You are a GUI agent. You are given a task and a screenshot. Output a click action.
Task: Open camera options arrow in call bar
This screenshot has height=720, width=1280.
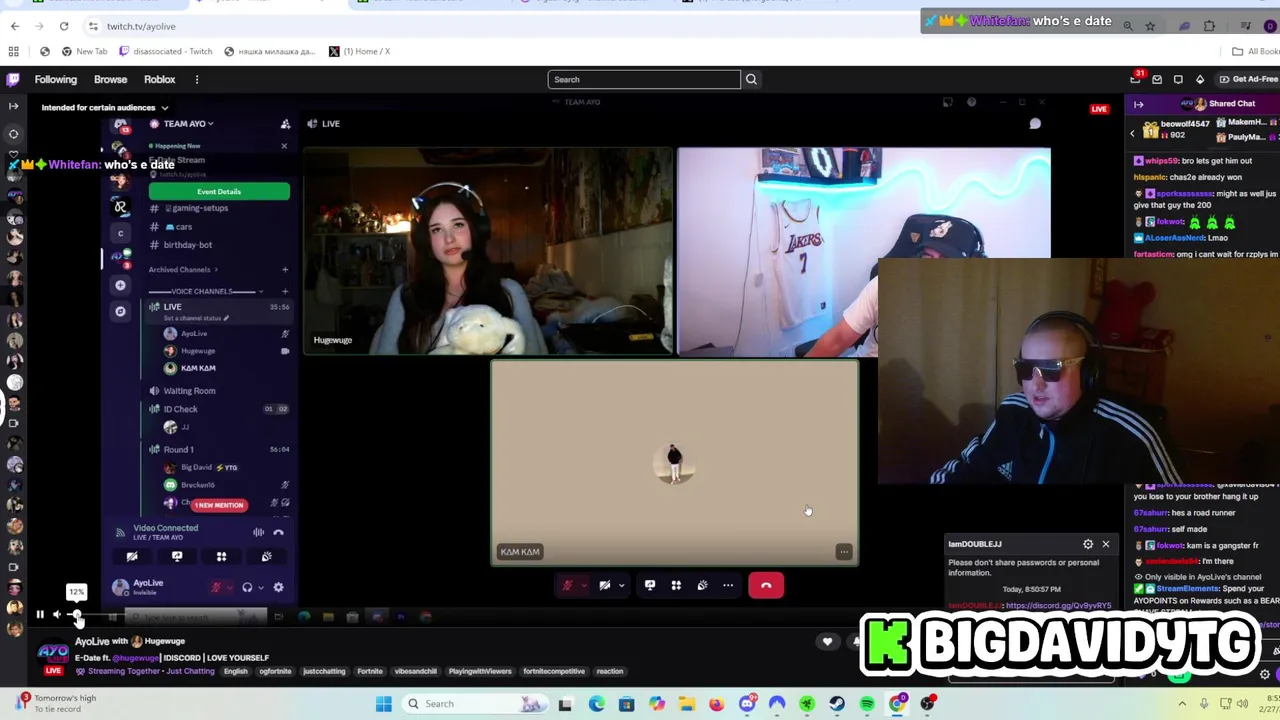pyautogui.click(x=621, y=586)
